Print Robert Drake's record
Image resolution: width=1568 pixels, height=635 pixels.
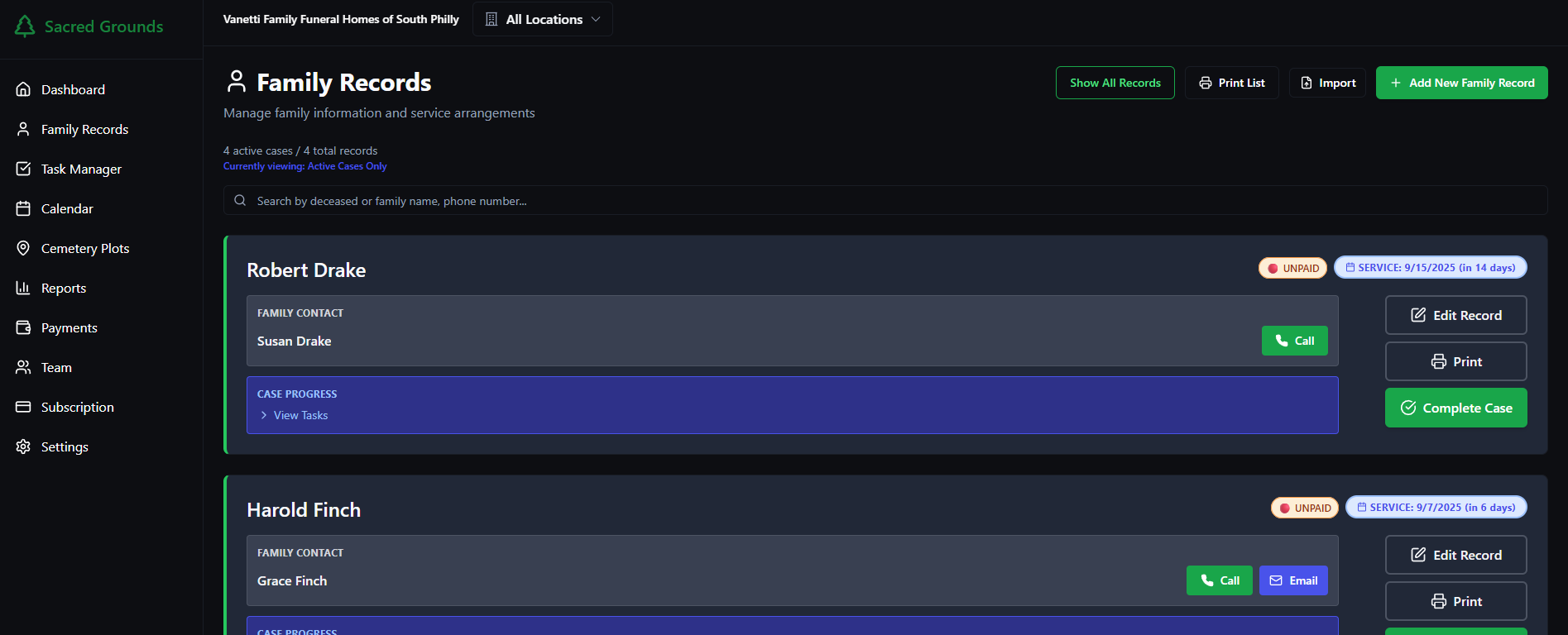coord(1456,361)
